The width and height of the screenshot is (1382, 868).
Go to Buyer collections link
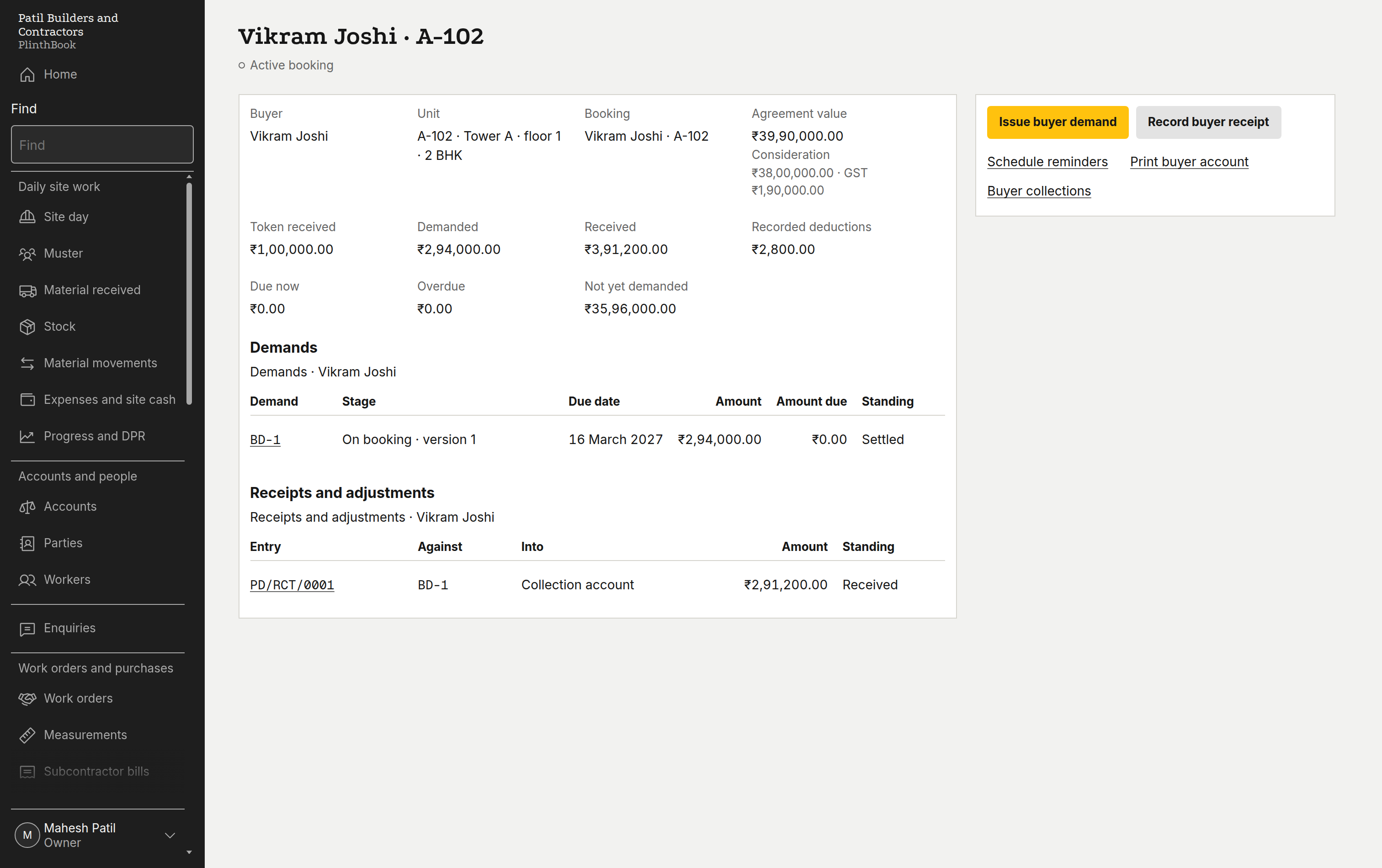coord(1039,191)
